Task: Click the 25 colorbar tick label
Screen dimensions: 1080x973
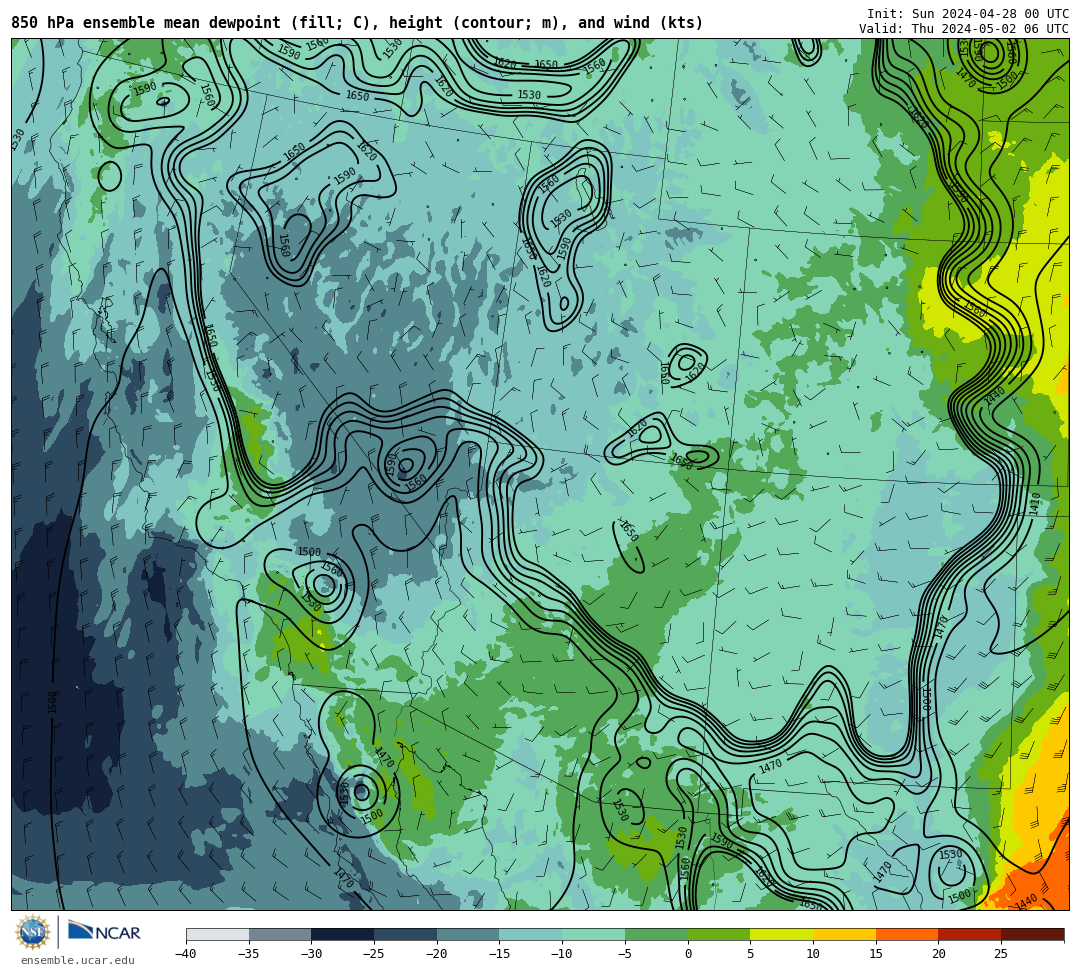Action: pyautogui.click(x=1001, y=954)
